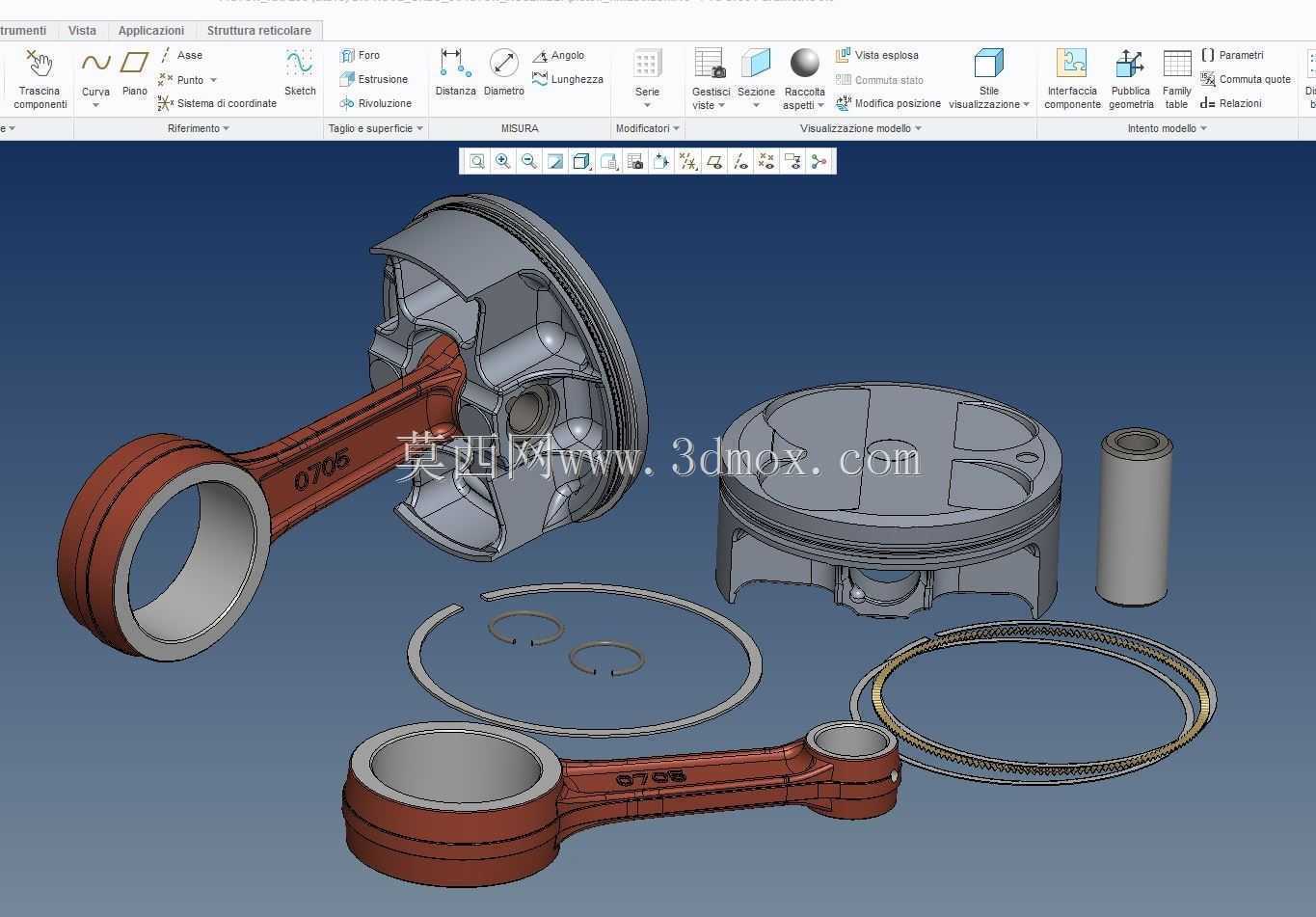Expand the Intento modello group
This screenshot has width=1316, height=917.
(x=1167, y=128)
